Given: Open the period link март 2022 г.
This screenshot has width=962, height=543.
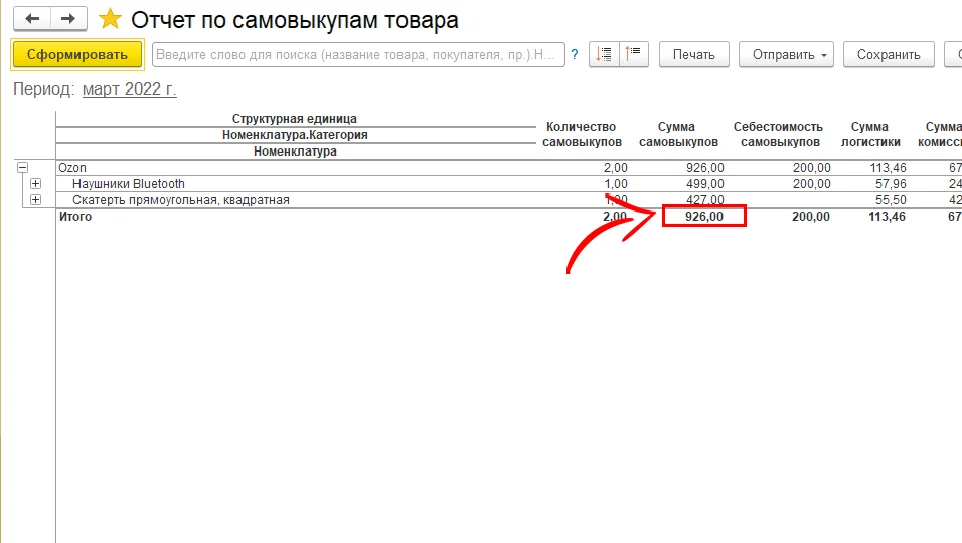Looking at the screenshot, I should (129, 90).
